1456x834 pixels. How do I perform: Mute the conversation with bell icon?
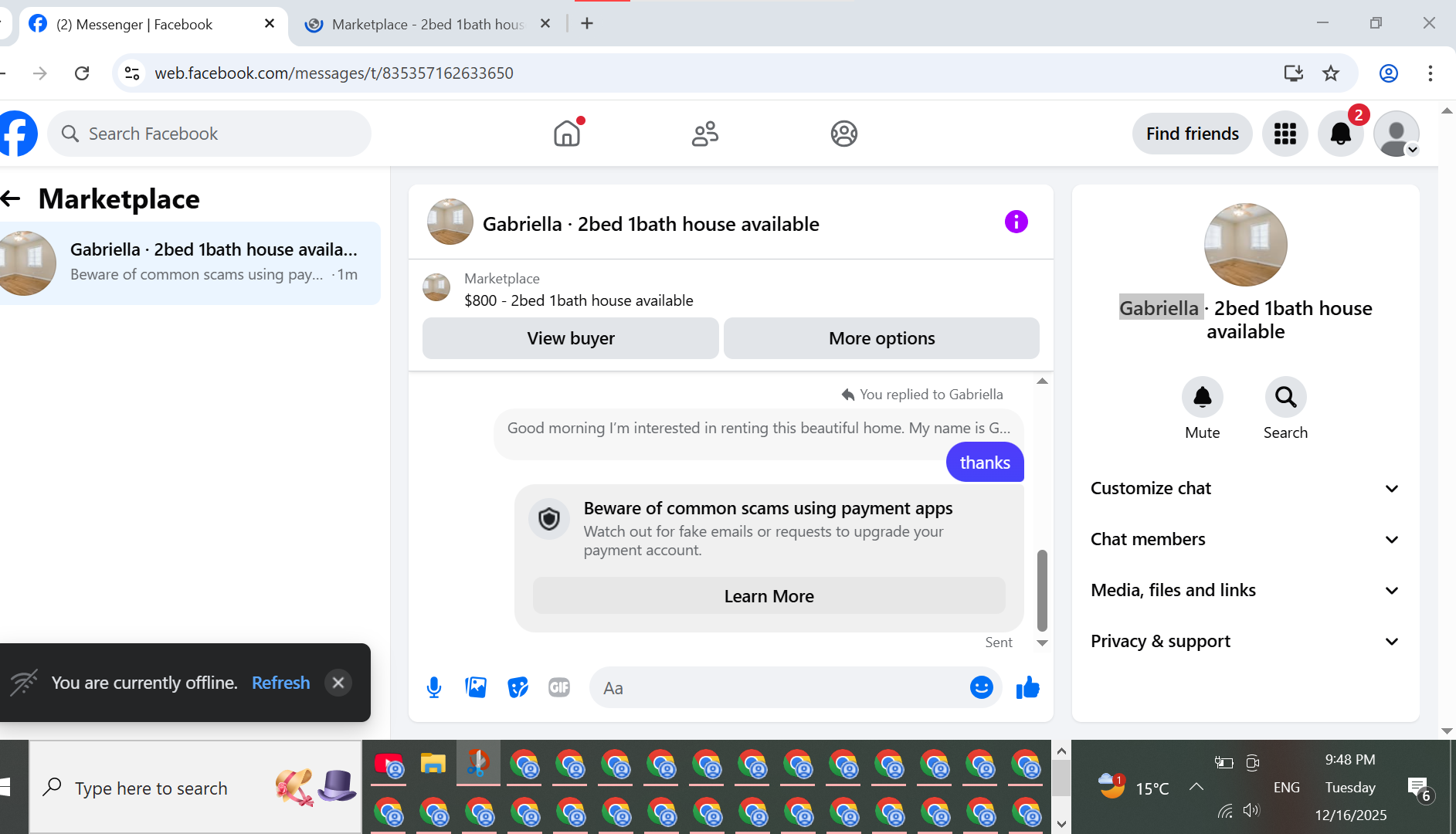(1203, 397)
